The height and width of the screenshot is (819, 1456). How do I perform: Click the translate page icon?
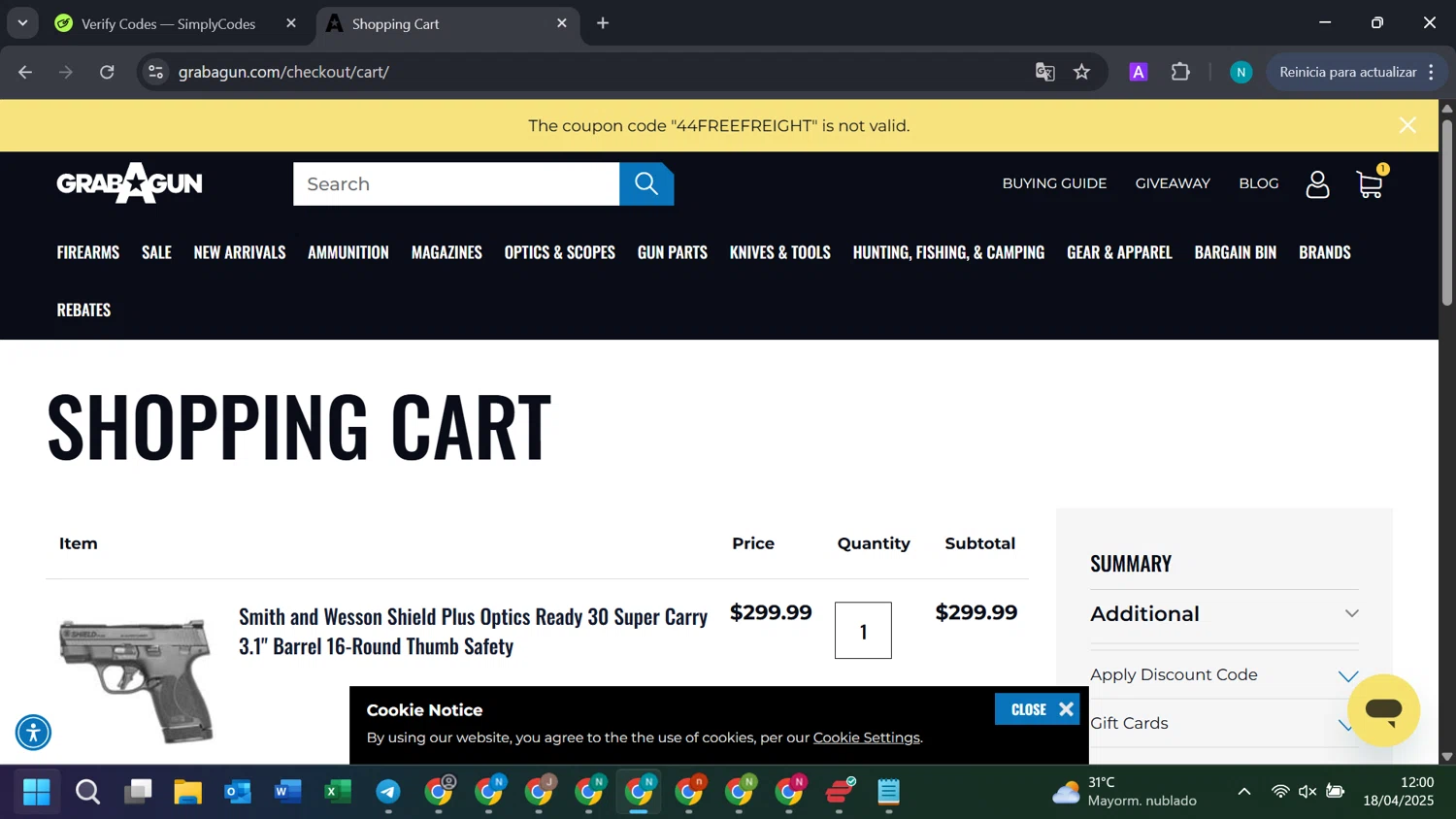tap(1045, 72)
